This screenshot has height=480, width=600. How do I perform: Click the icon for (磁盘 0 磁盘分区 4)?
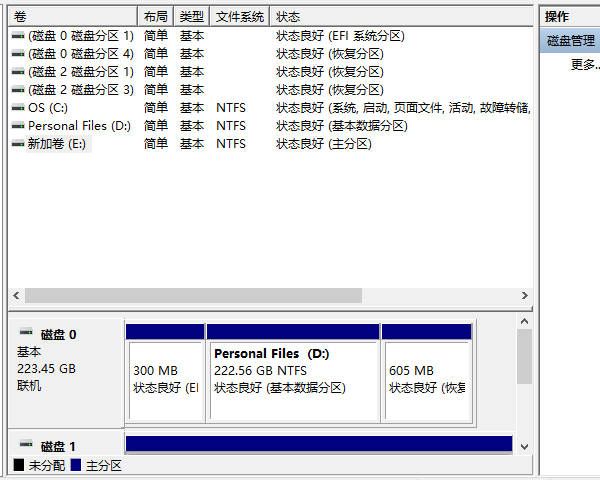(x=19, y=54)
